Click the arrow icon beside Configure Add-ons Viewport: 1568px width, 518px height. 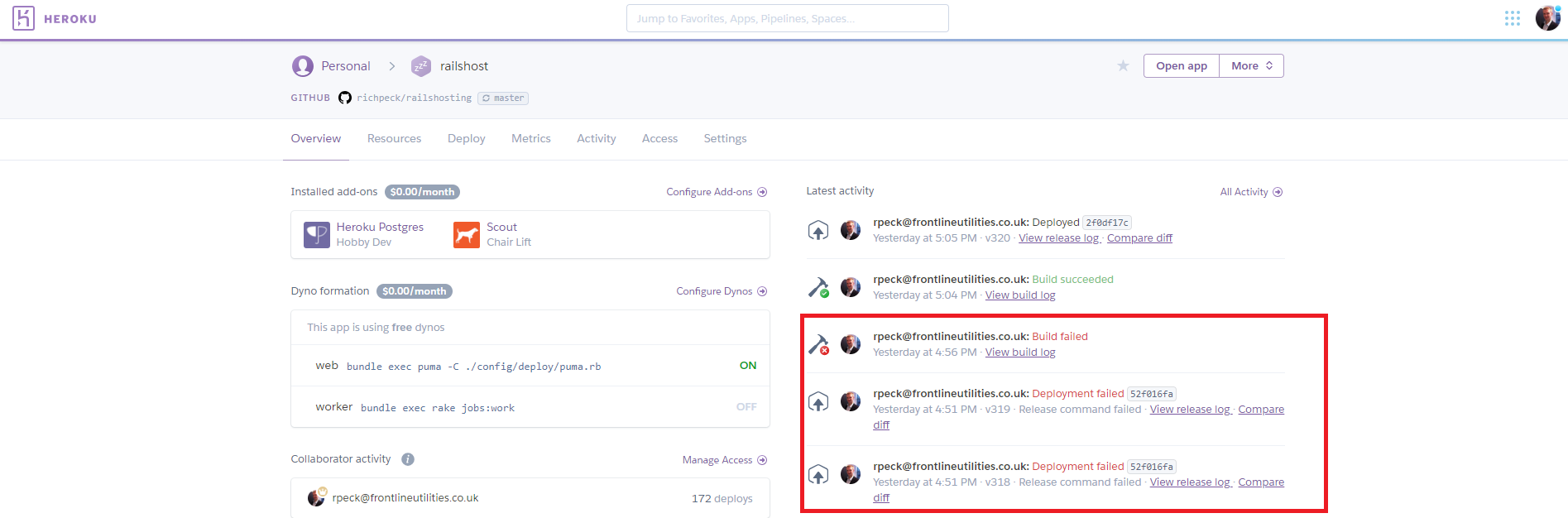pyautogui.click(x=762, y=192)
